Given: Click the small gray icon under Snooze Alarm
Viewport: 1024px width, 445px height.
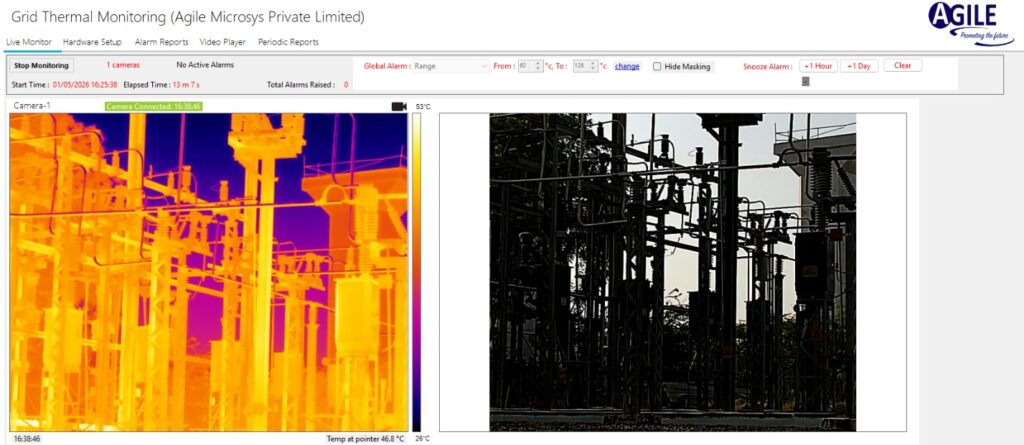Looking at the screenshot, I should point(806,82).
